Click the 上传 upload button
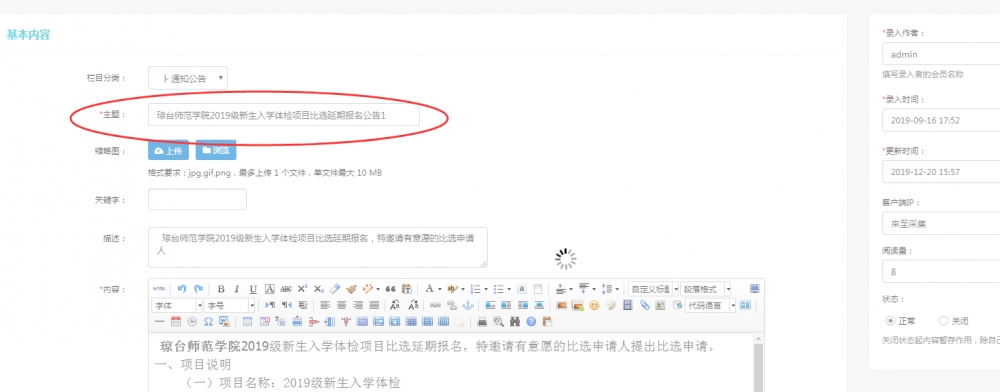This screenshot has width=1000, height=392. point(168,151)
